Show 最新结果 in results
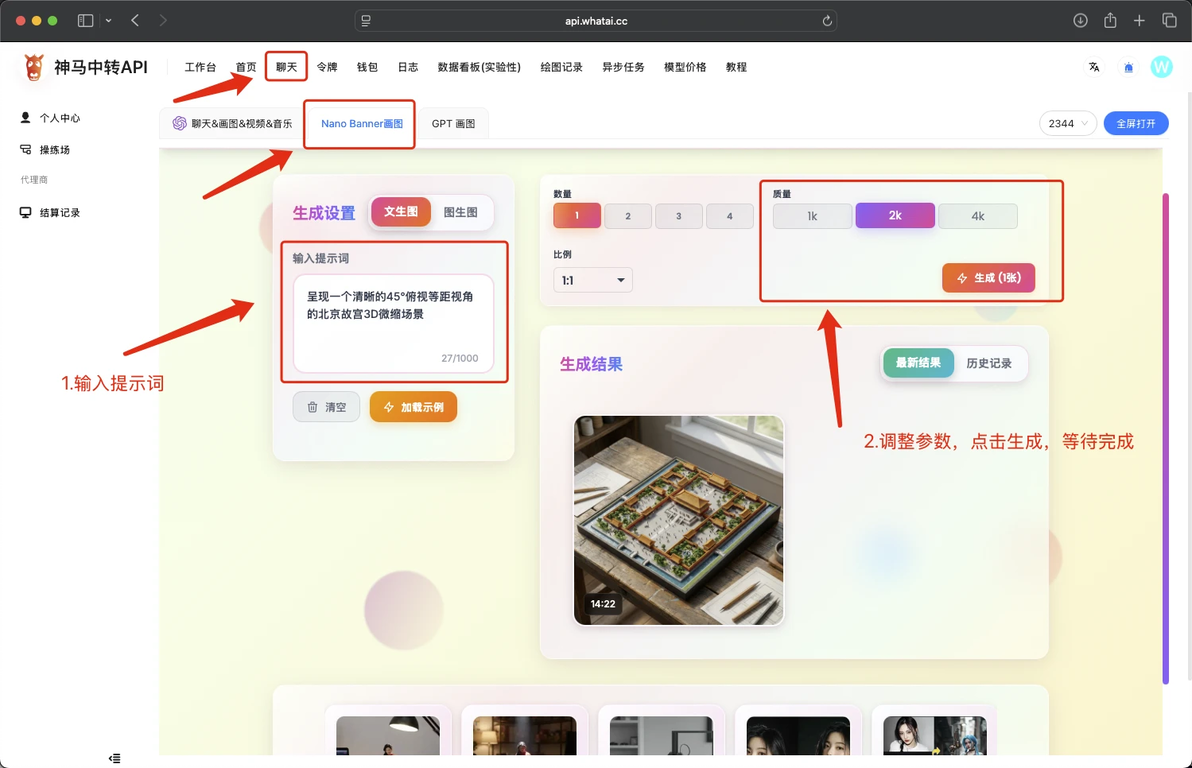 pyautogui.click(x=918, y=363)
